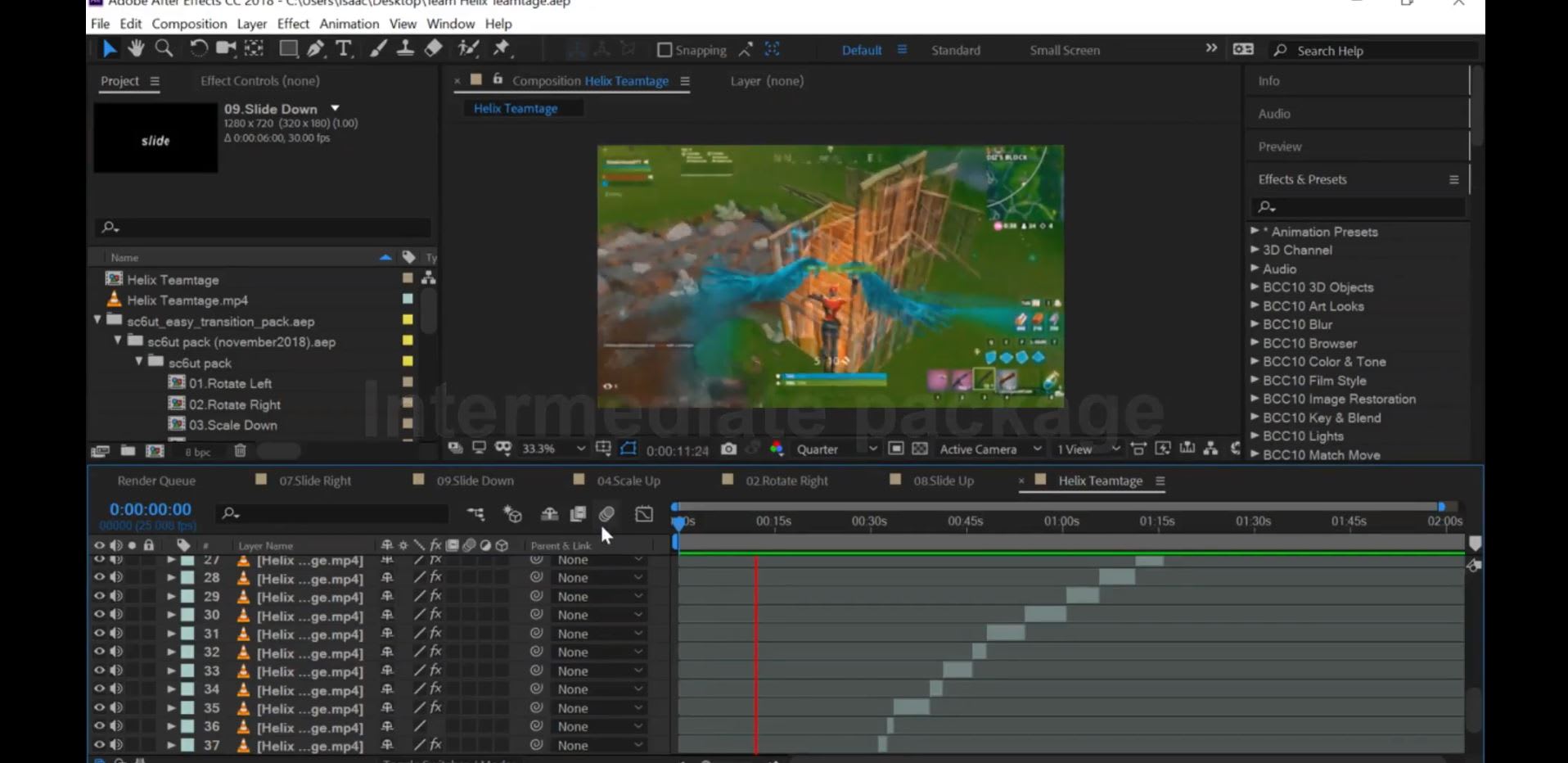1568x763 pixels.
Task: Mute audio of layer 32
Action: point(116,652)
